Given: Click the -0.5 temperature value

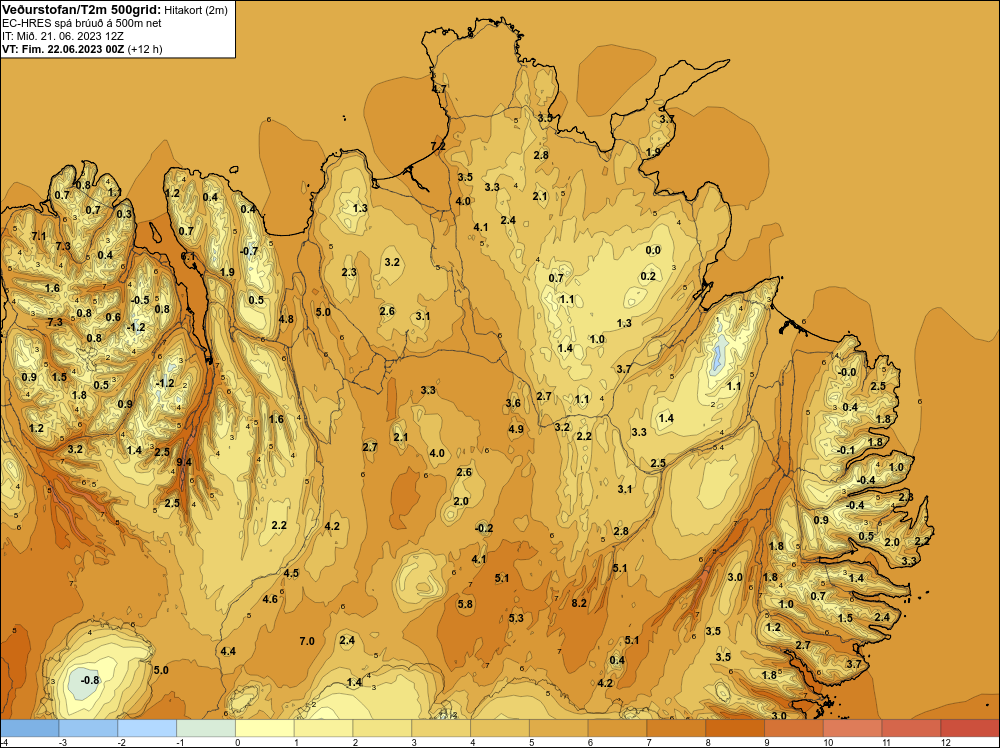Looking at the screenshot, I should click(140, 300).
